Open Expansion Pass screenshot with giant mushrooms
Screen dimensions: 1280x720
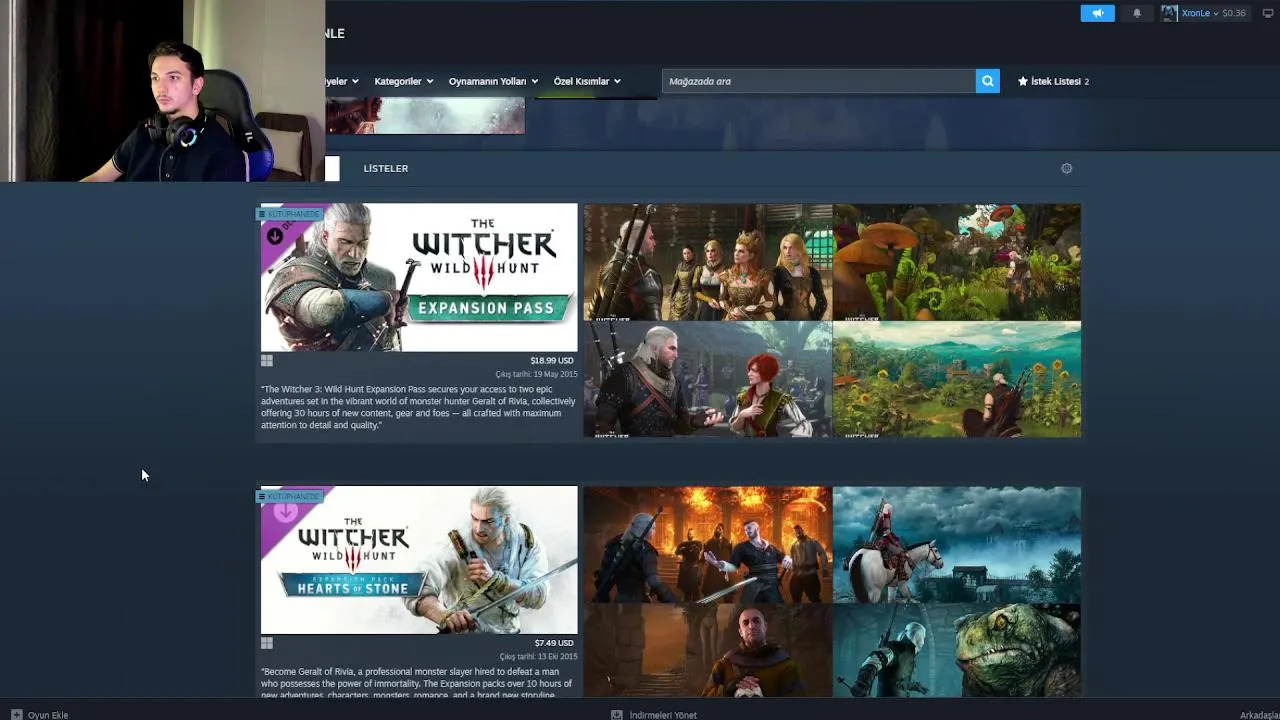[957, 262]
